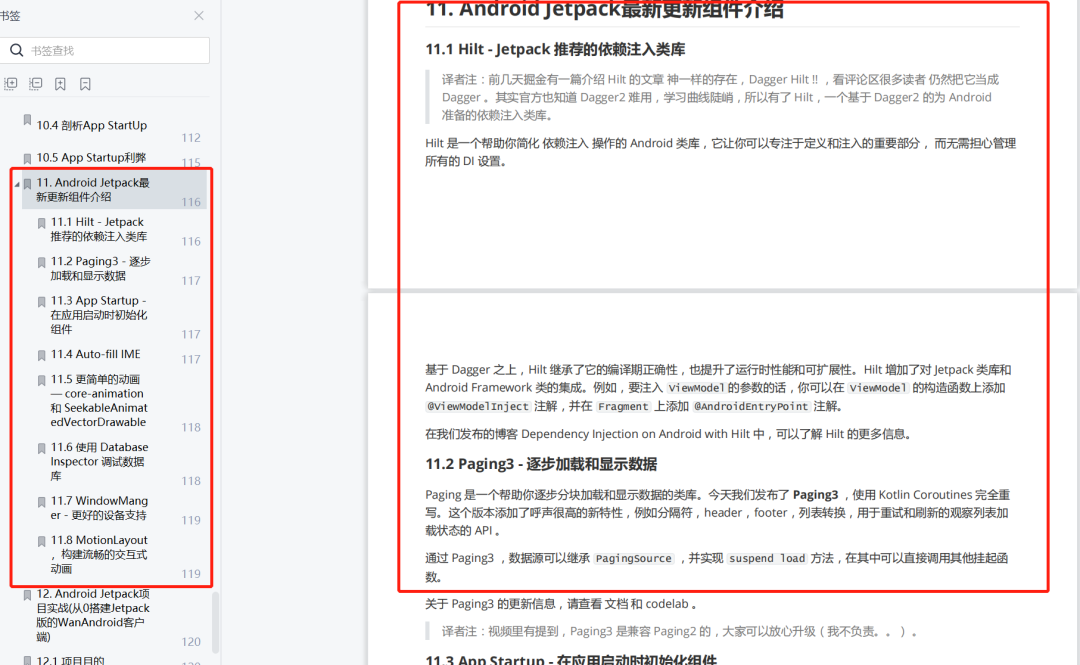Click the @ViewModelInject code text
The image size is (1080, 665).
click(478, 407)
